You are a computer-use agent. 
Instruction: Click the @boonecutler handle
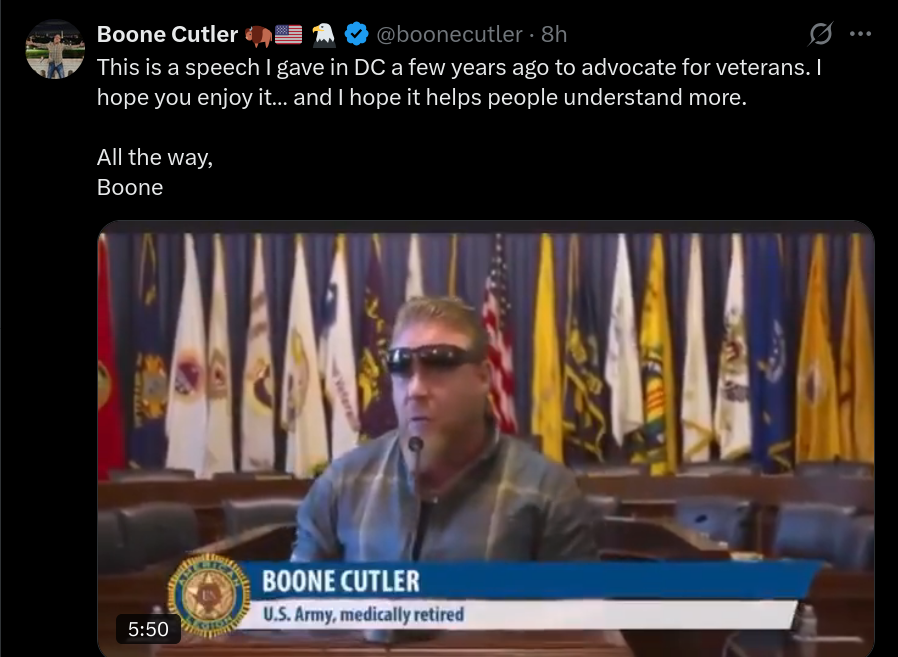(x=449, y=34)
